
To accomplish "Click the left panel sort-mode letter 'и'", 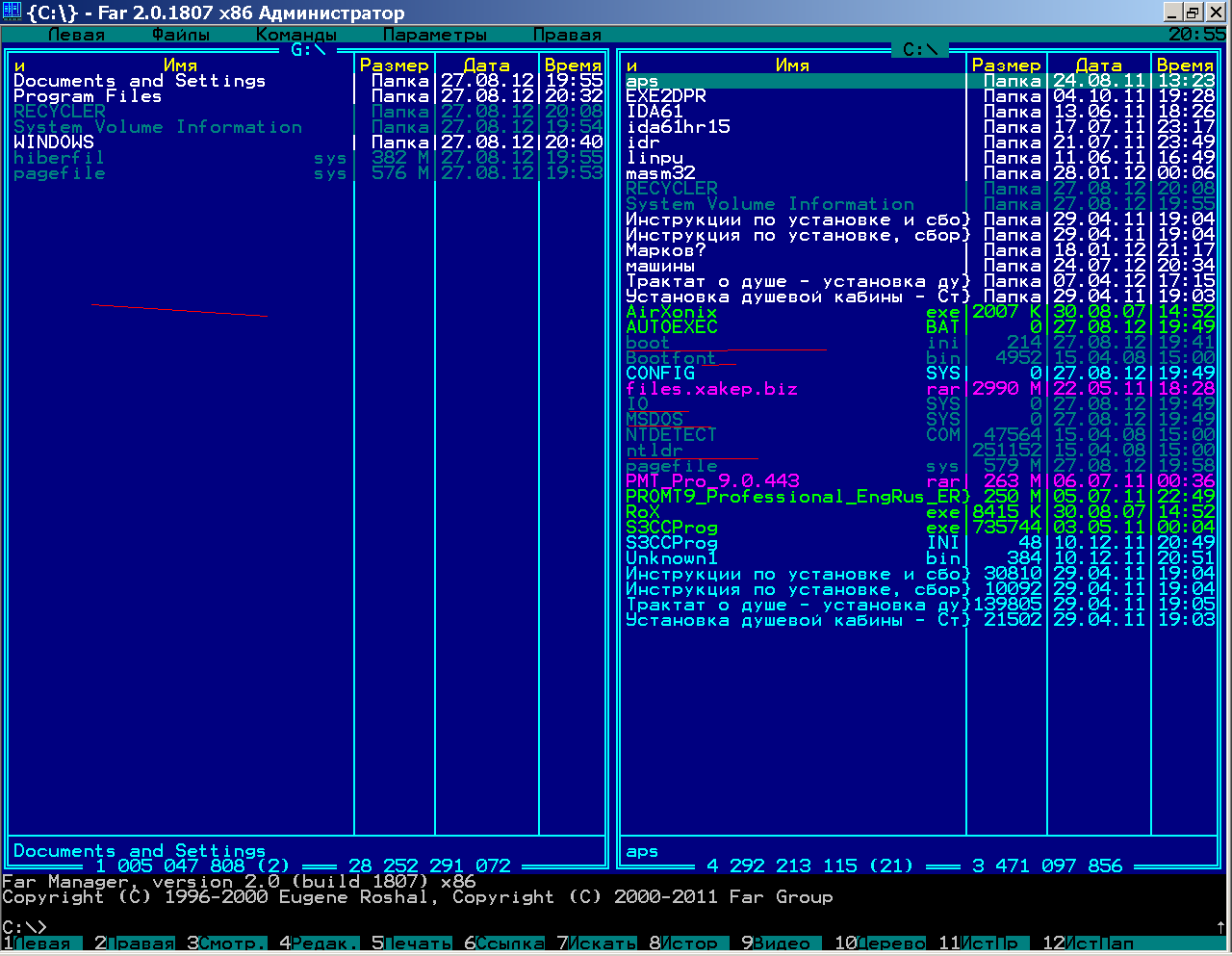I will [19, 65].
